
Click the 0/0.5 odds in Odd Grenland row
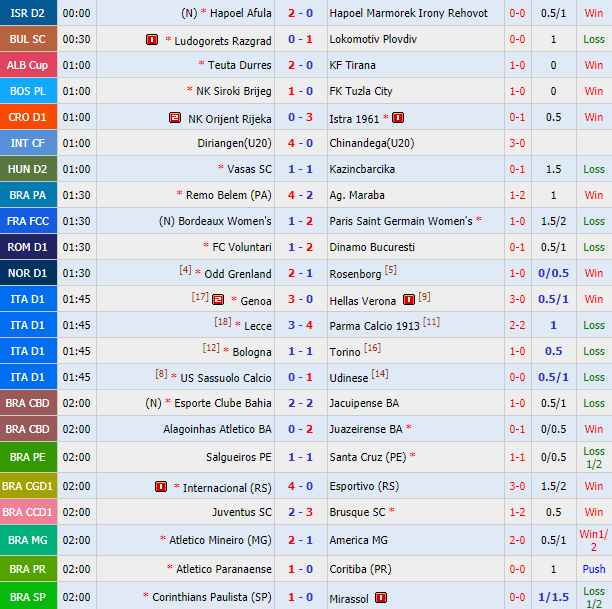point(553,273)
